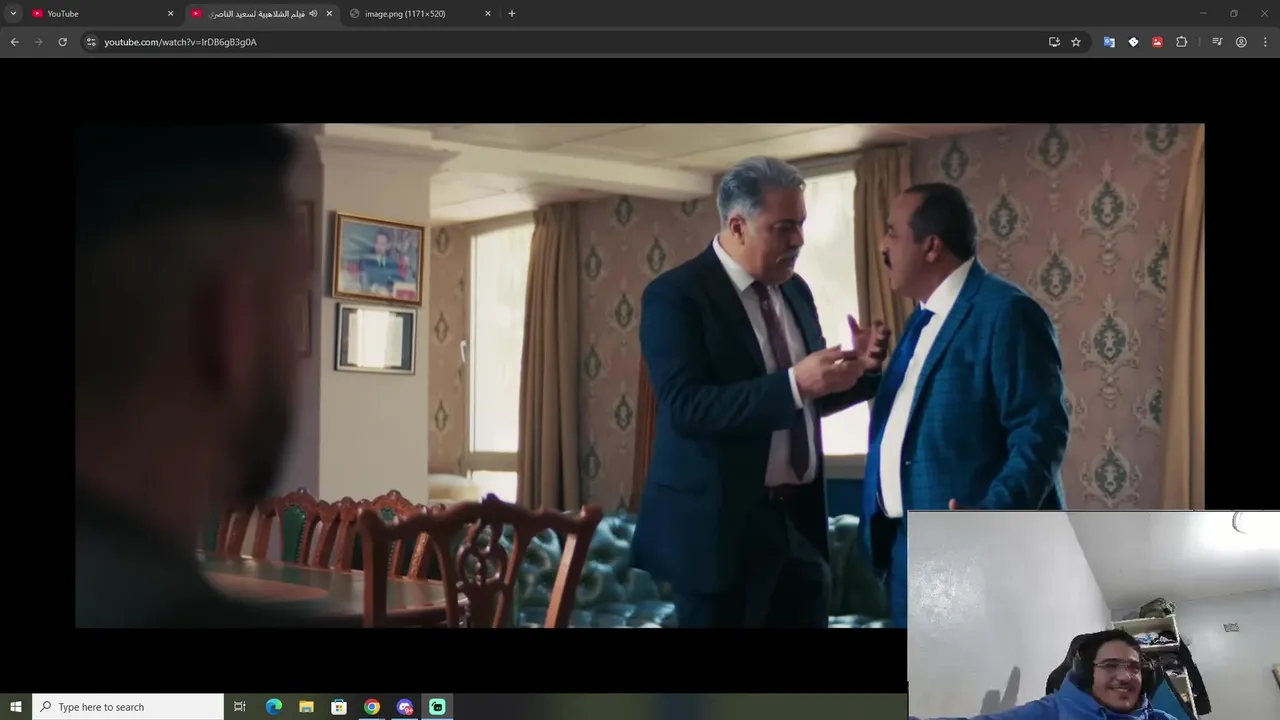The width and height of the screenshot is (1280, 720).
Task: Open the green recording app on taskbar
Action: (x=437, y=707)
